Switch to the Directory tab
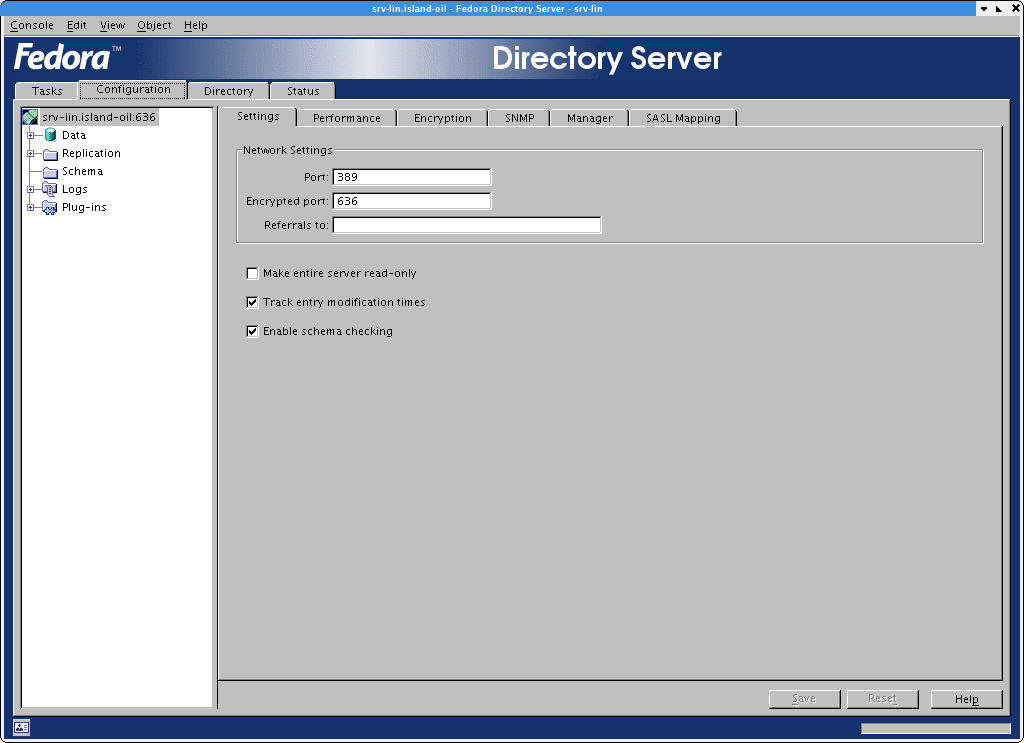This screenshot has width=1024, height=743. tap(229, 91)
